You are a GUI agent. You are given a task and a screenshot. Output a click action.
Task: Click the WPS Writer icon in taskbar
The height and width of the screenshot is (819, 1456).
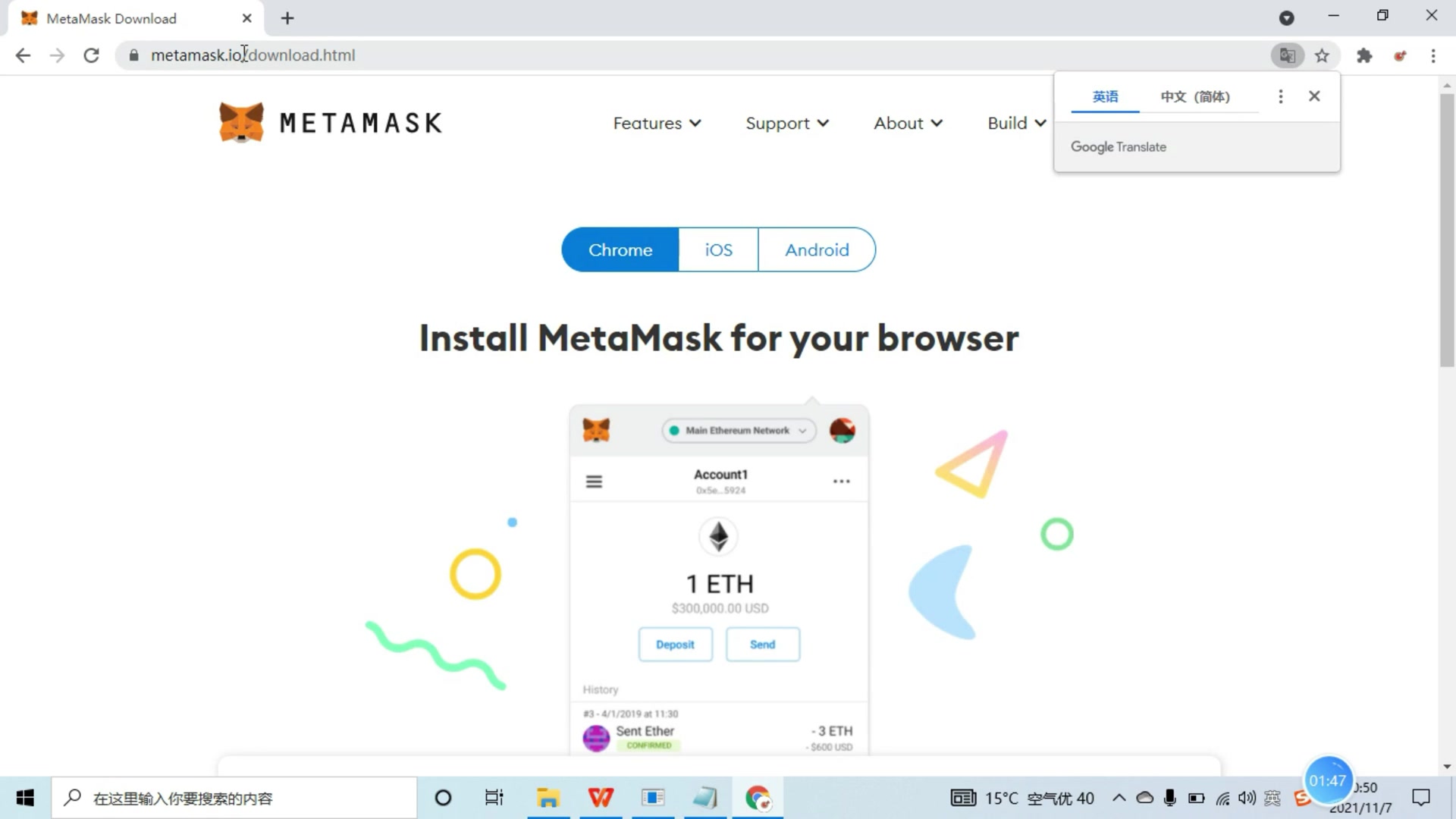(x=601, y=797)
